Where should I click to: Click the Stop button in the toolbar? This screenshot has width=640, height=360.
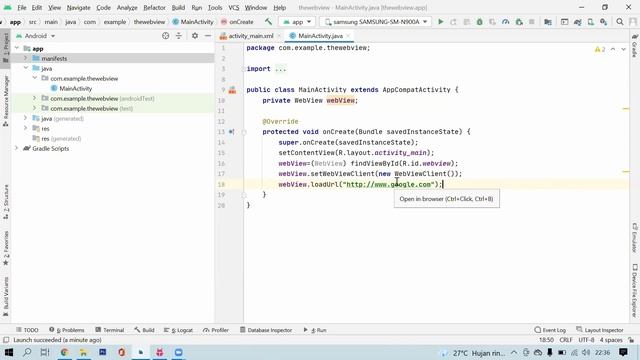[531, 22]
